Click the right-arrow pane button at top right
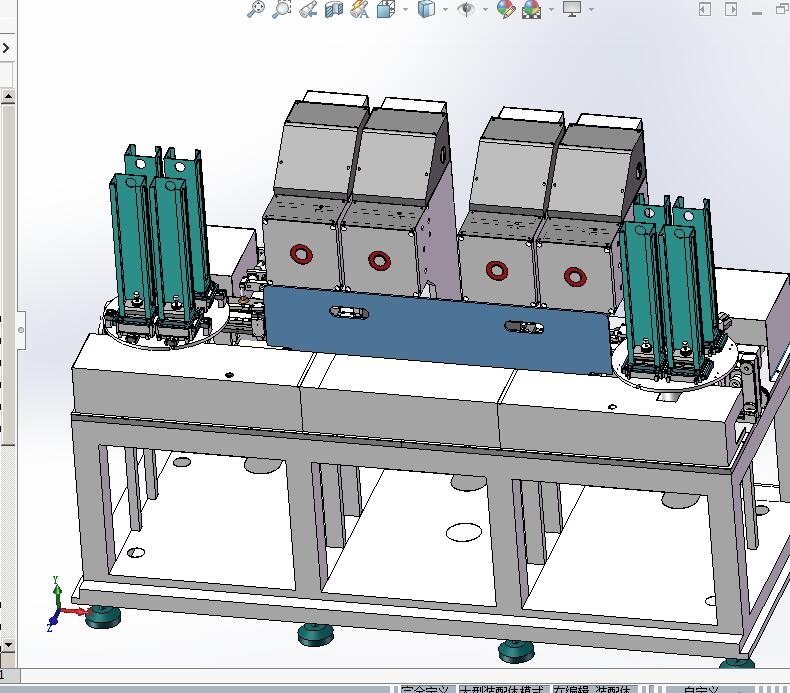The image size is (790, 693). pyautogui.click(x=731, y=9)
